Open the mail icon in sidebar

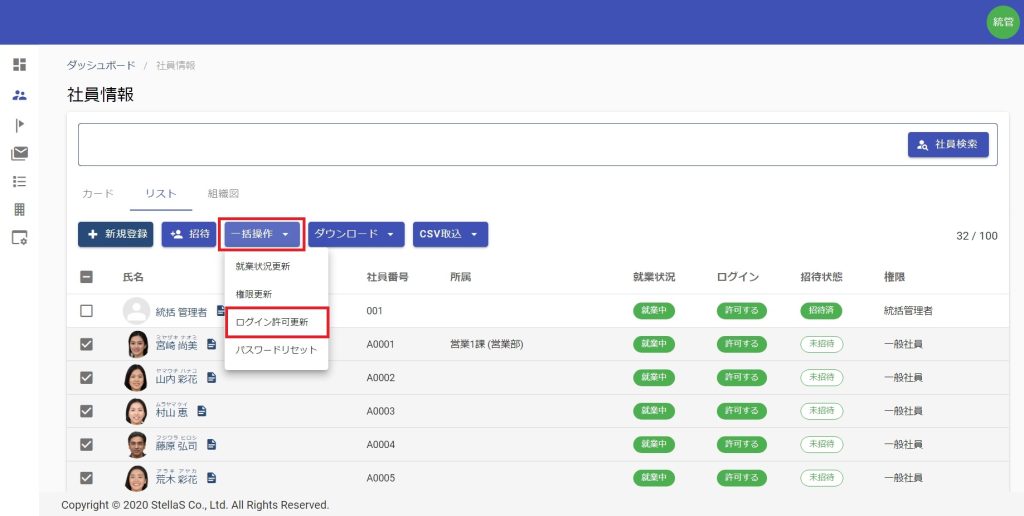19,153
